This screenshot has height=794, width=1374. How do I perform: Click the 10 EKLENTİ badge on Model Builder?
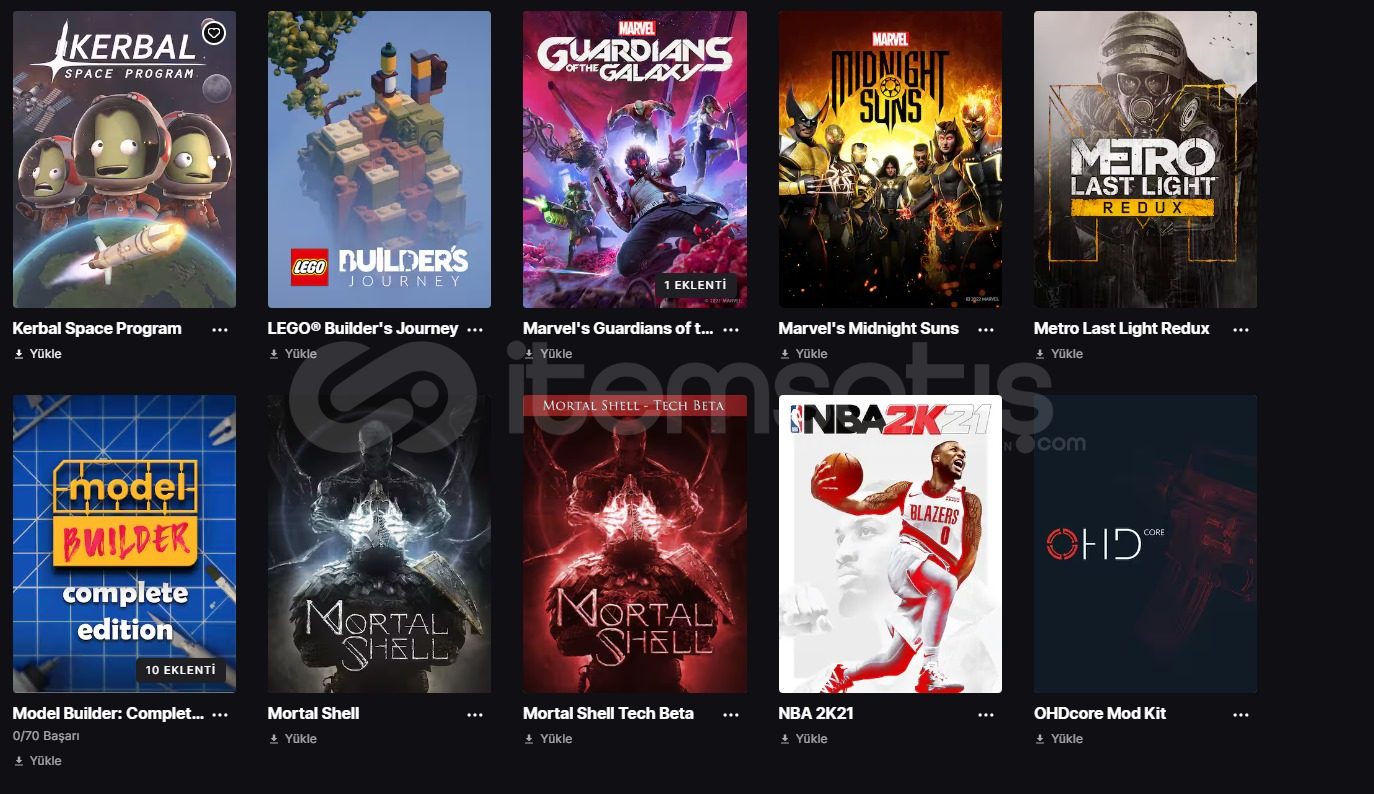181,670
